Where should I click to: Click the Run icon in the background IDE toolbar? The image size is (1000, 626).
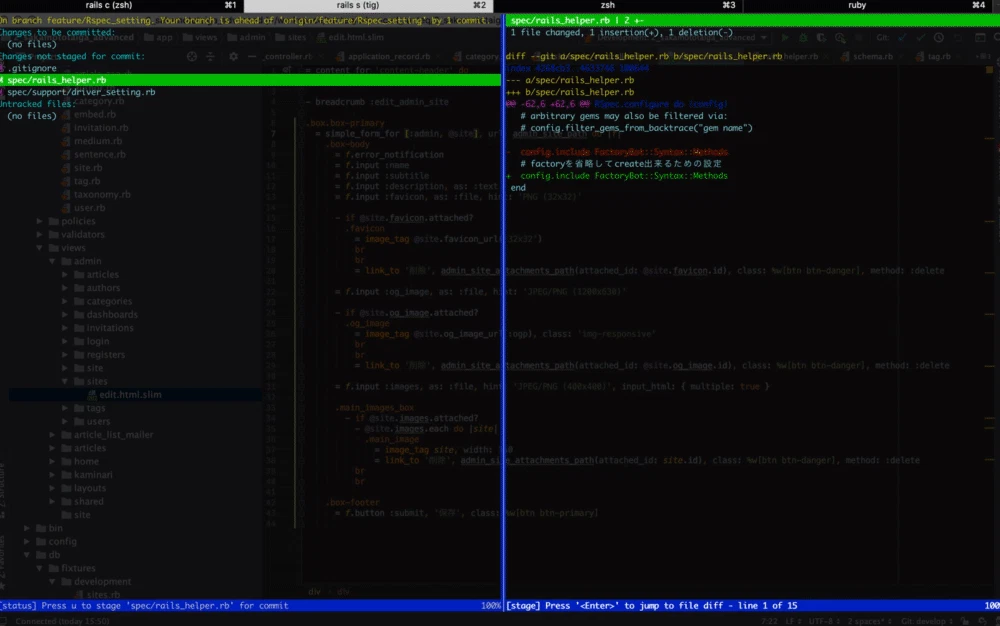[784, 38]
